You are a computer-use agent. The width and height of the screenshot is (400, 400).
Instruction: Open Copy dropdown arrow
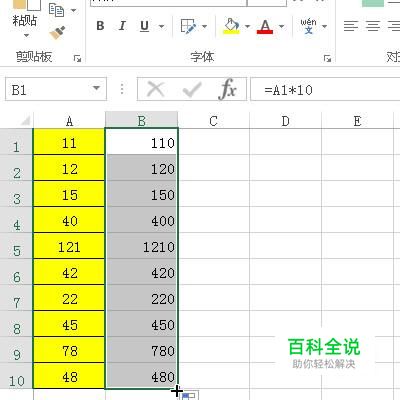[73, 10]
